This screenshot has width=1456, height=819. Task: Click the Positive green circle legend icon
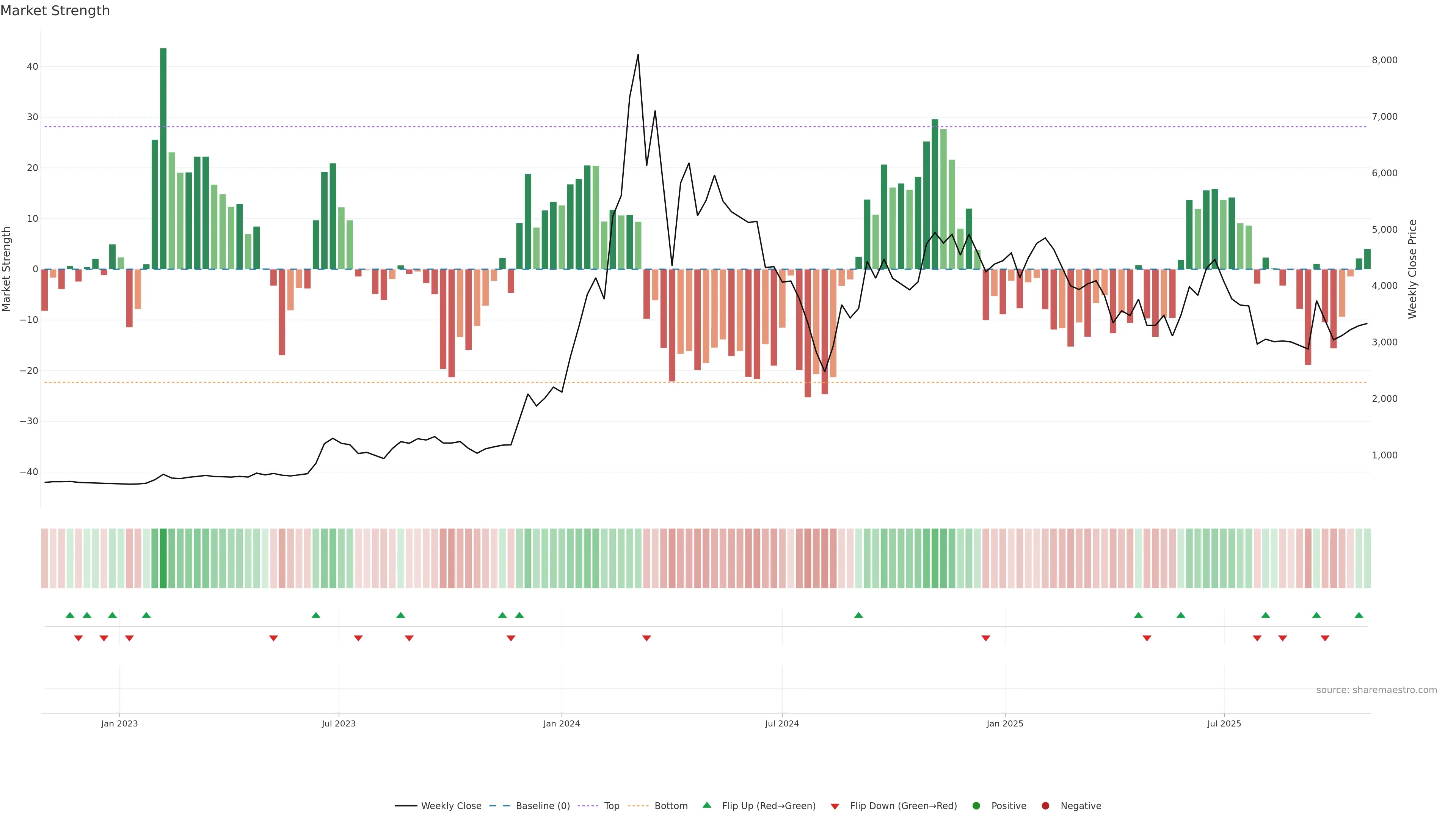click(x=976, y=805)
